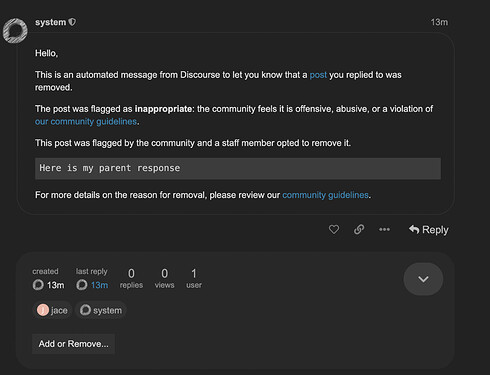Click the moderator shield icon beside system
Image resolution: width=490 pixels, height=375 pixels.
point(72,22)
